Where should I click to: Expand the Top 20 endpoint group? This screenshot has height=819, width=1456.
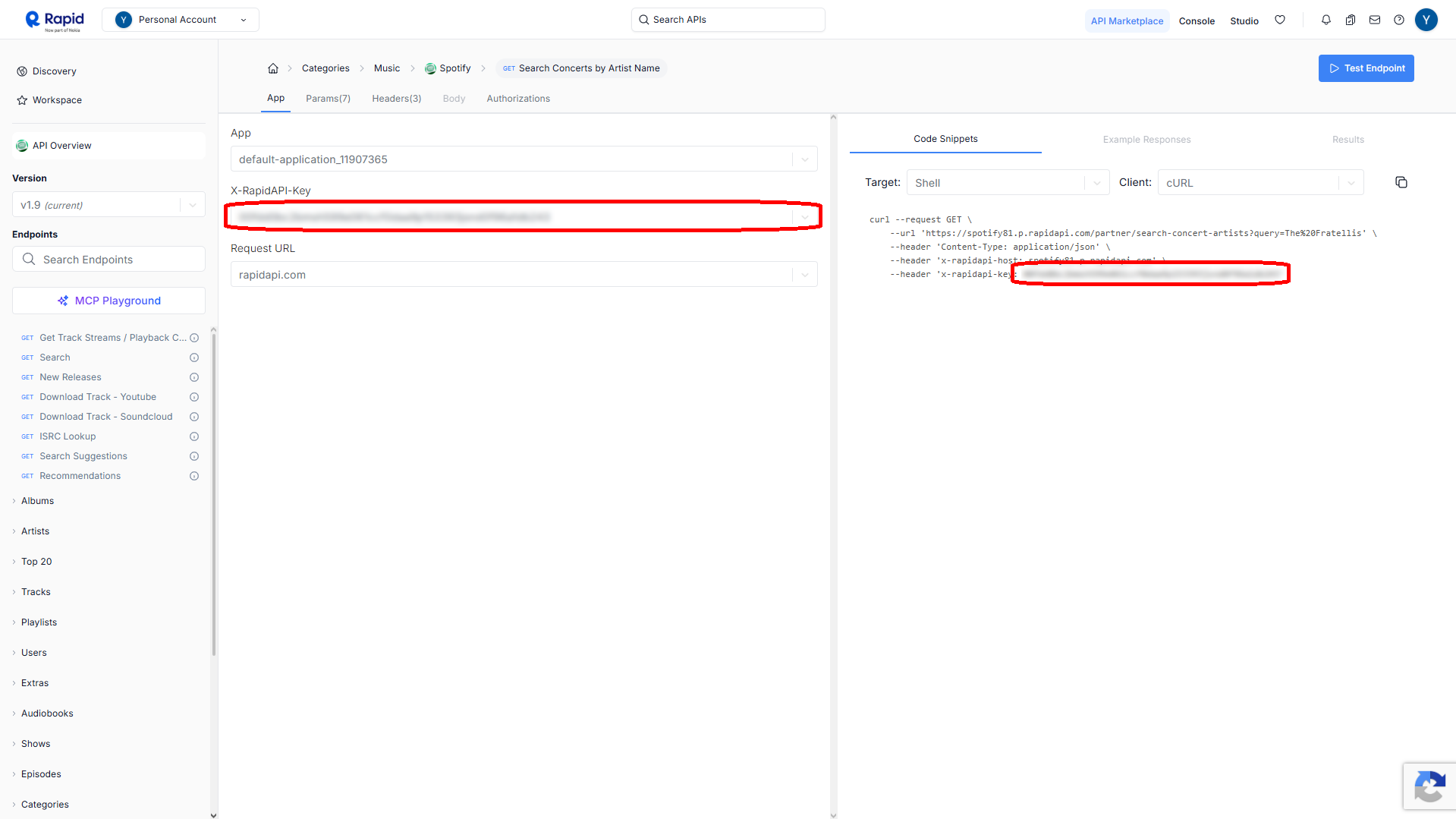[36, 562]
